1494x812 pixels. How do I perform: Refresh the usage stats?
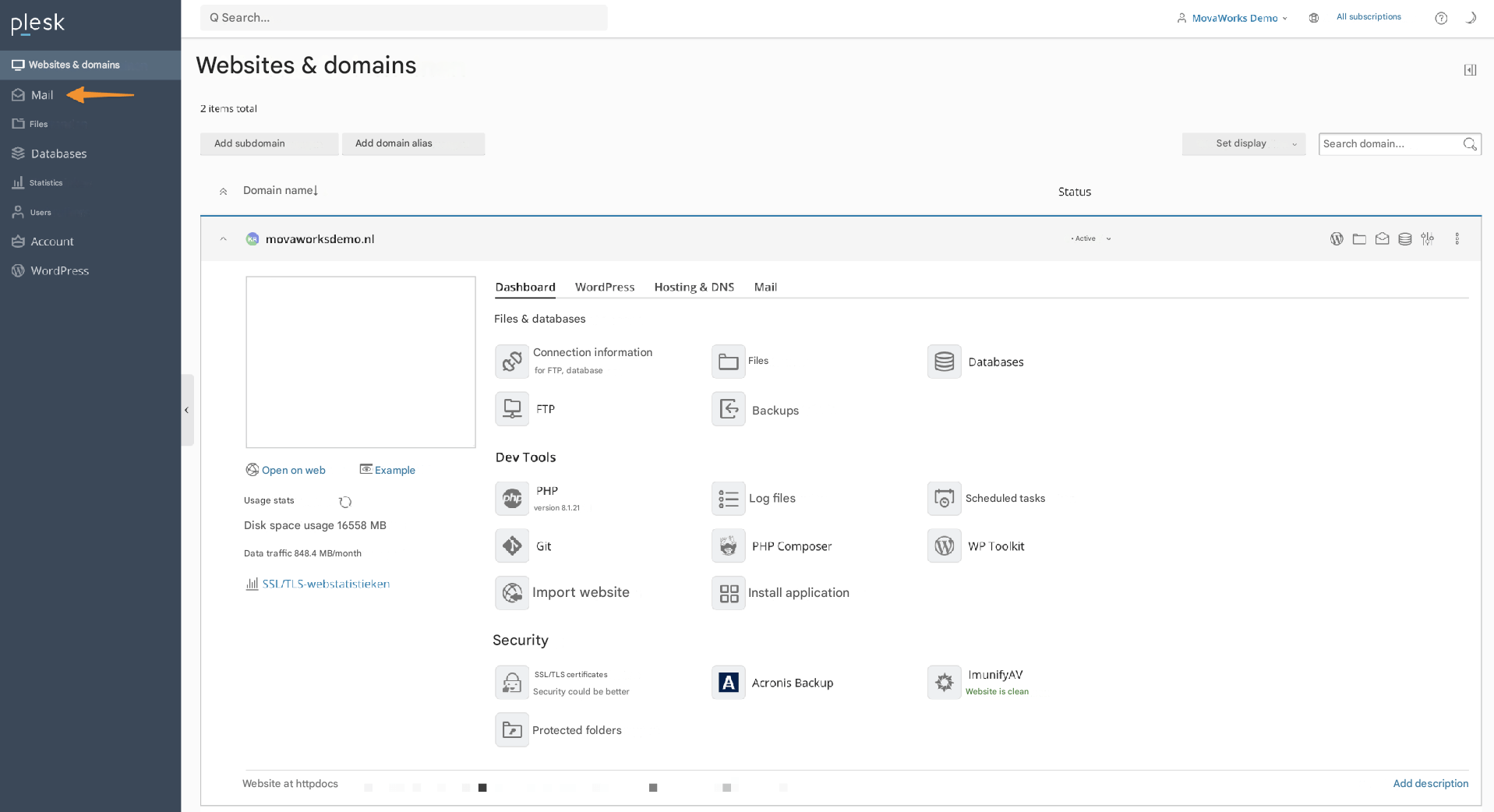click(x=345, y=502)
